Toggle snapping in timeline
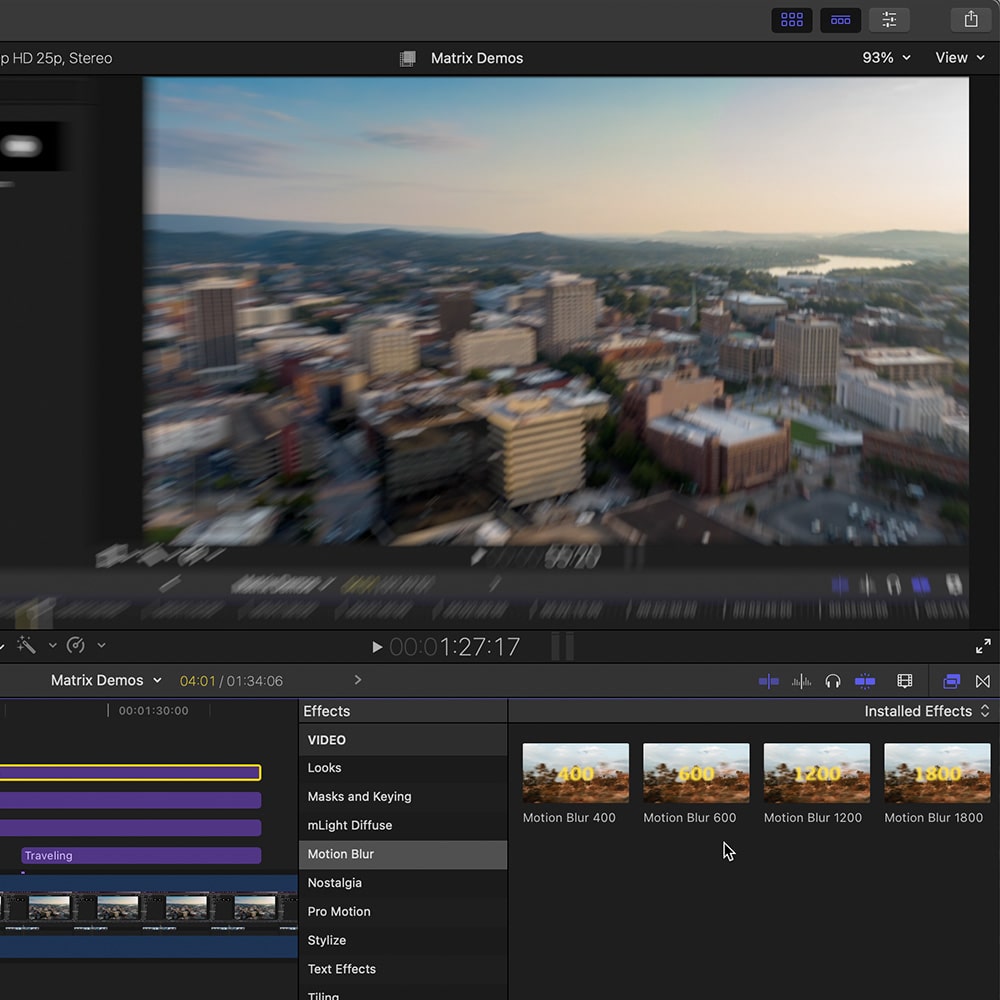The width and height of the screenshot is (1000, 1000). [865, 681]
